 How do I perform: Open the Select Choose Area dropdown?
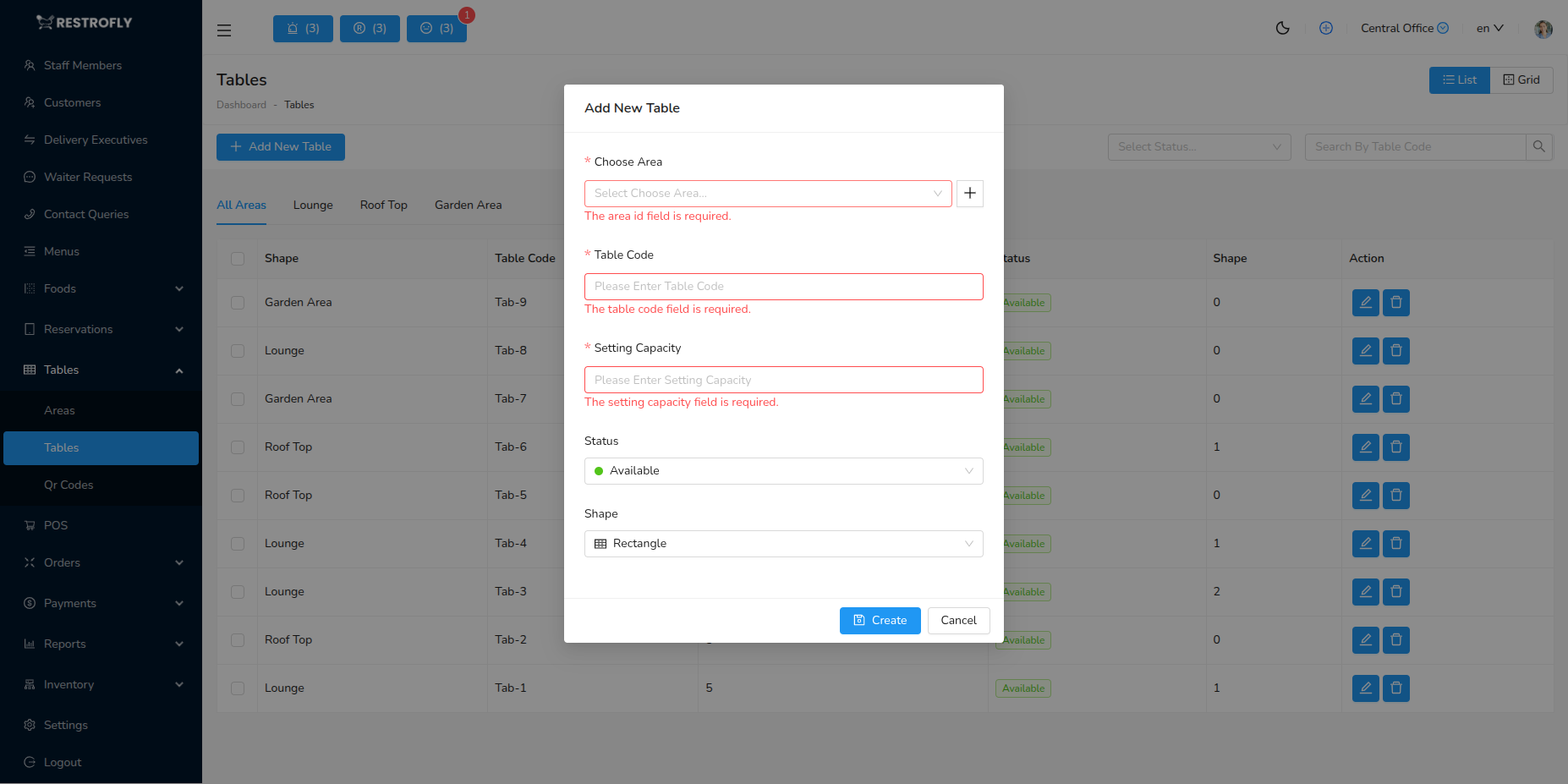[x=766, y=193]
